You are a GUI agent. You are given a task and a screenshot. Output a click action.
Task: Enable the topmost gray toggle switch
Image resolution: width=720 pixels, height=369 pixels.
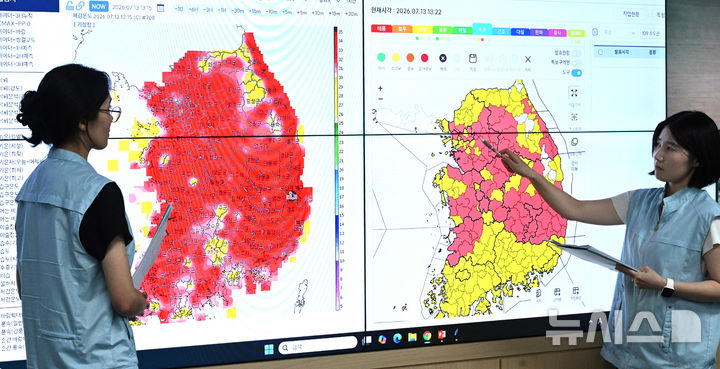pos(576,53)
